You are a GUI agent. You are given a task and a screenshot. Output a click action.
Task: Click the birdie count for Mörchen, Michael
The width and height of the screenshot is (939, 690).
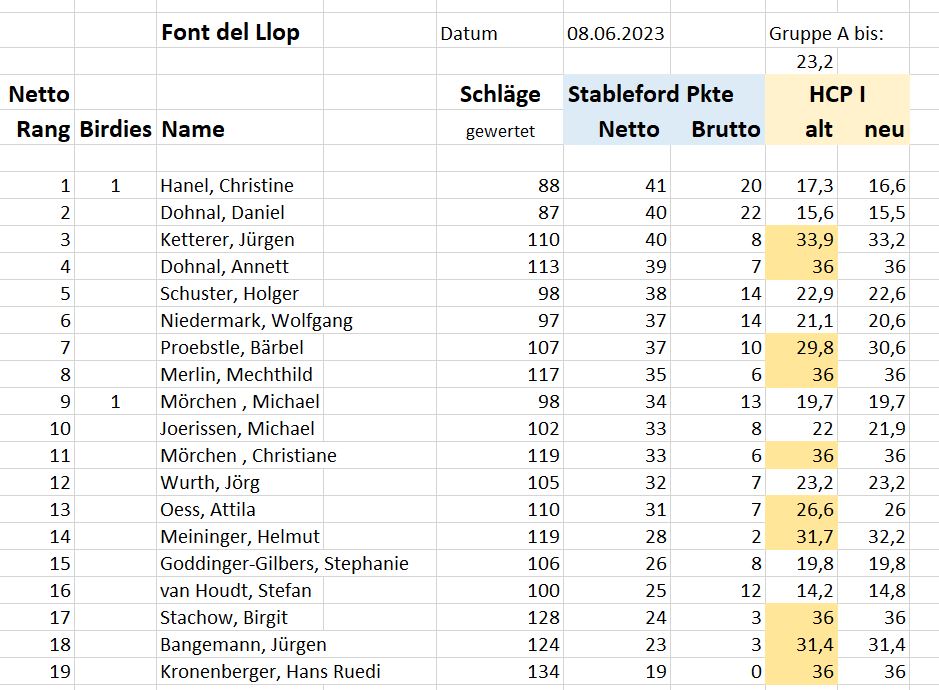[116, 402]
